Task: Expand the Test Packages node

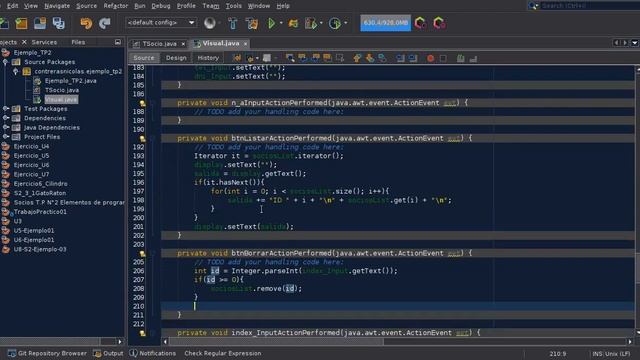Action: [x=5, y=109]
